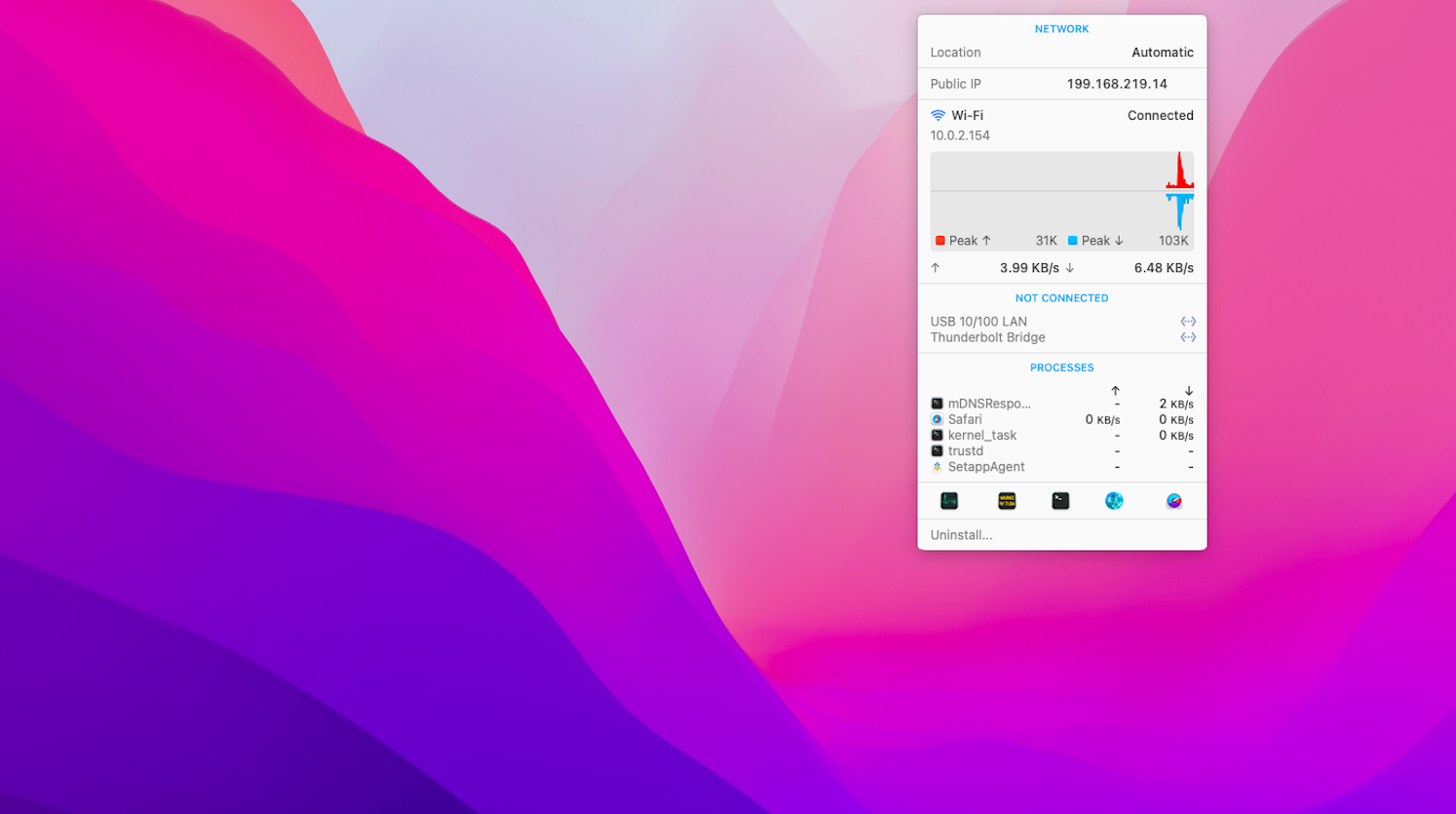
Task: Launch the Console app icon
Action: click(x=1007, y=501)
